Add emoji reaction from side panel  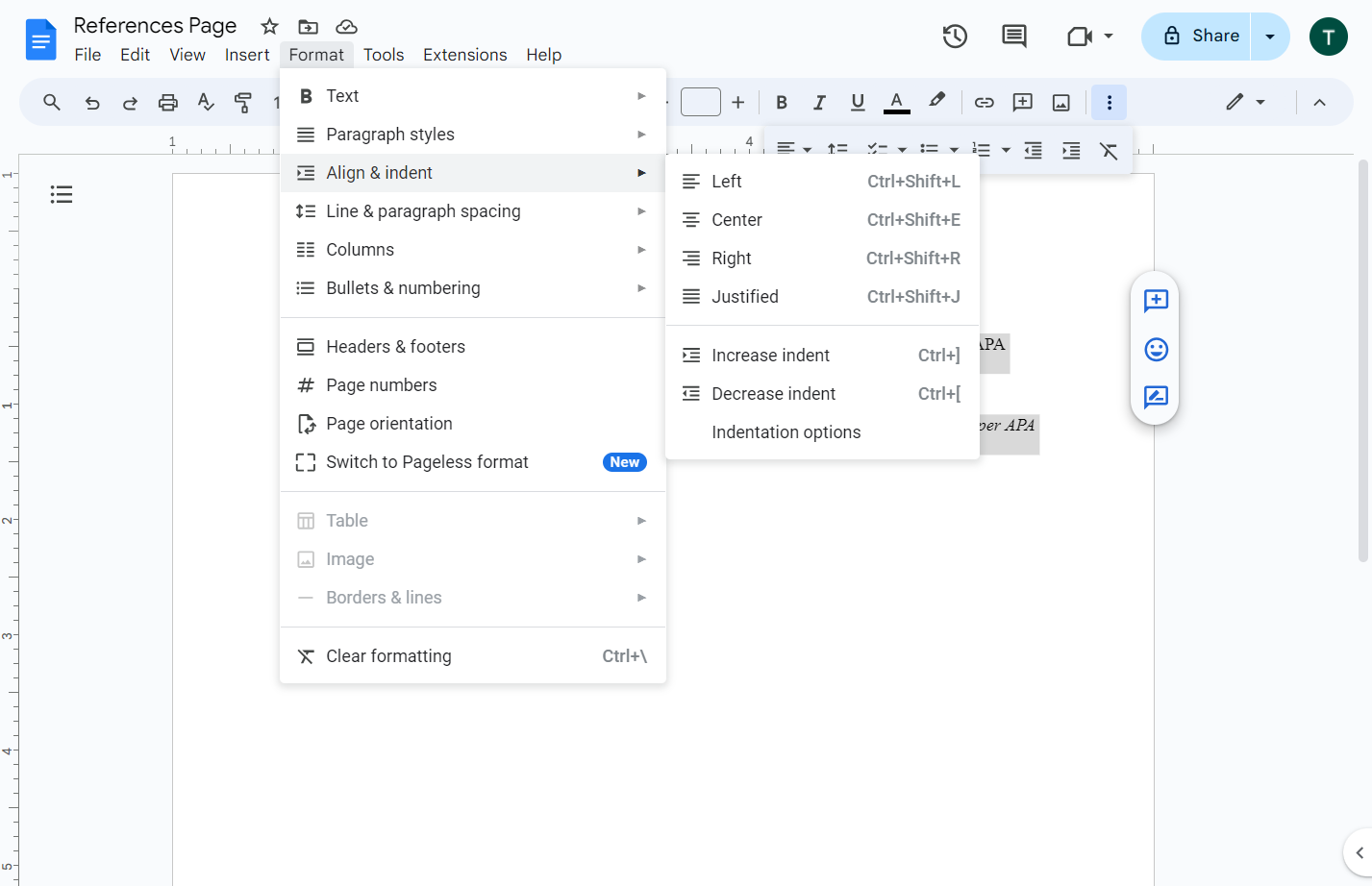pos(1156,349)
